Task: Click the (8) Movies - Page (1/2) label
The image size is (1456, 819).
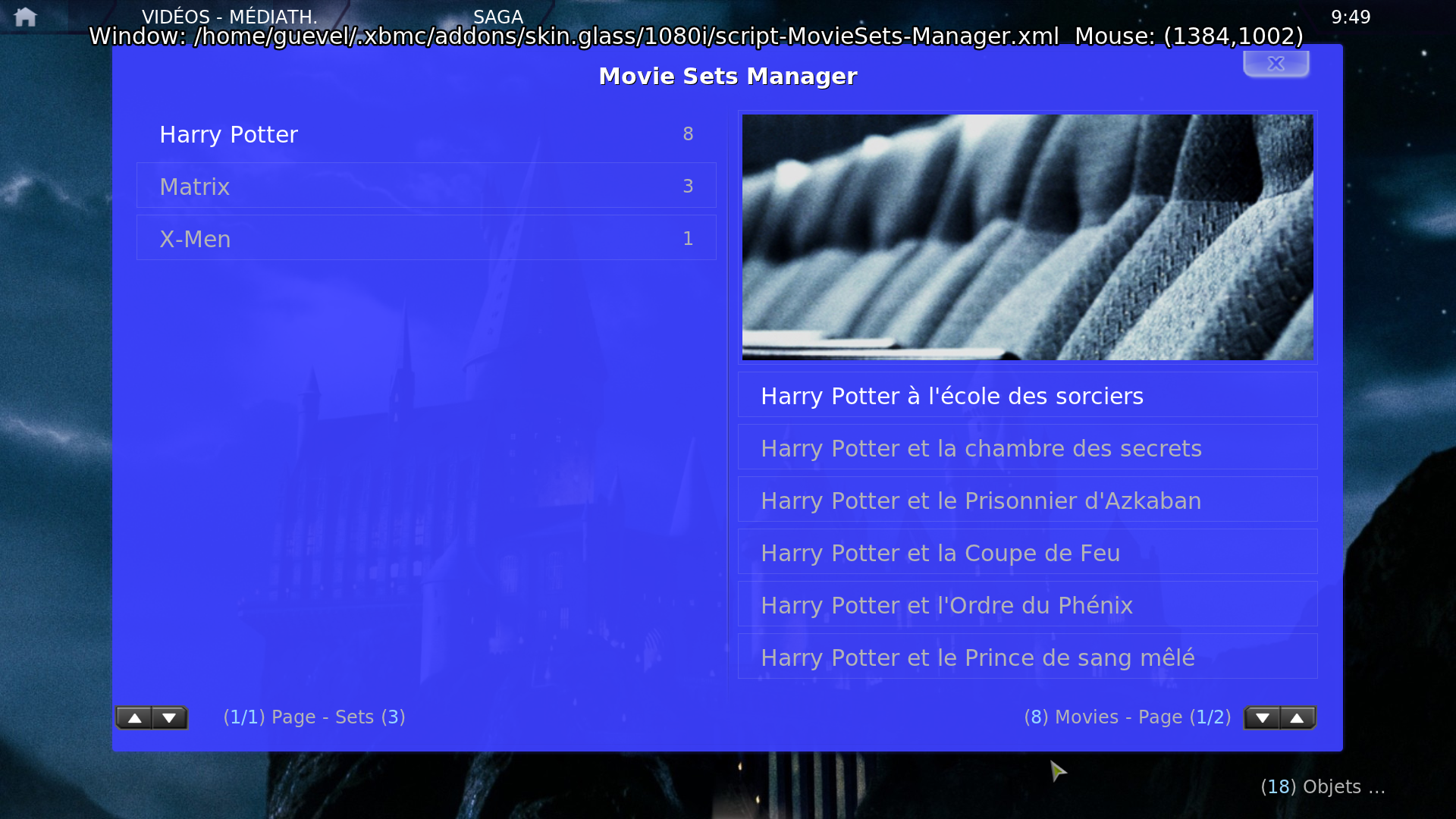Action: click(1128, 717)
